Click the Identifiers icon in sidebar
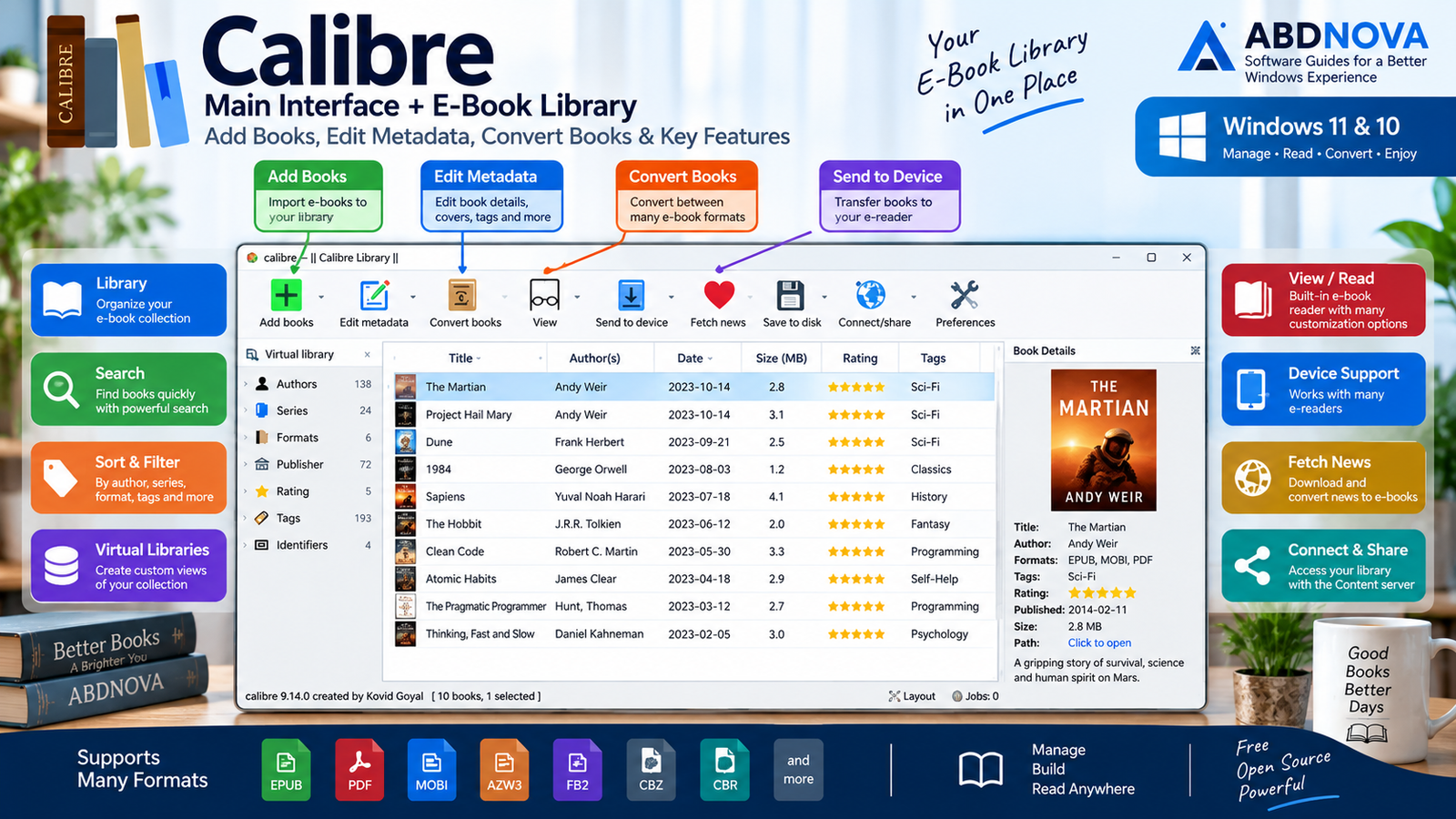This screenshot has height=819, width=1456. [x=262, y=545]
